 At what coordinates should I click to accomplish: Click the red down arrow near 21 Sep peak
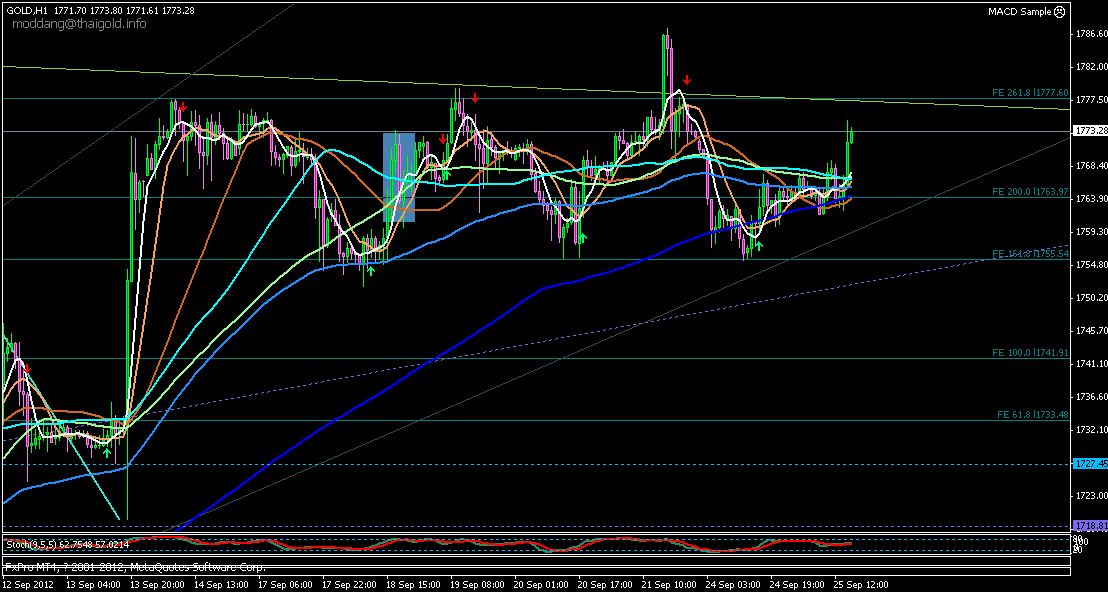[x=687, y=79]
